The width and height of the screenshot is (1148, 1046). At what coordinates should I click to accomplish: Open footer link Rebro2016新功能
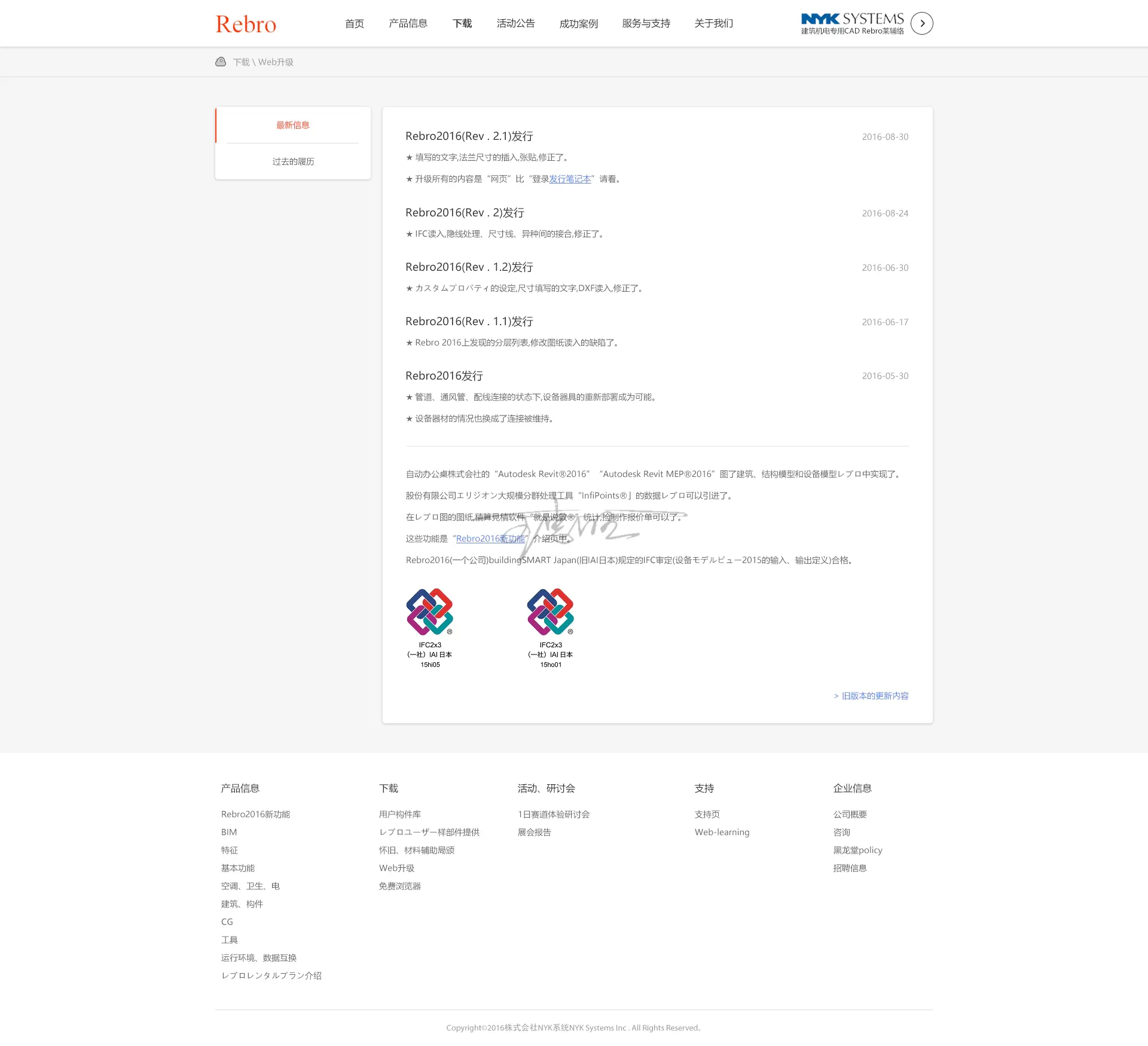tap(255, 814)
